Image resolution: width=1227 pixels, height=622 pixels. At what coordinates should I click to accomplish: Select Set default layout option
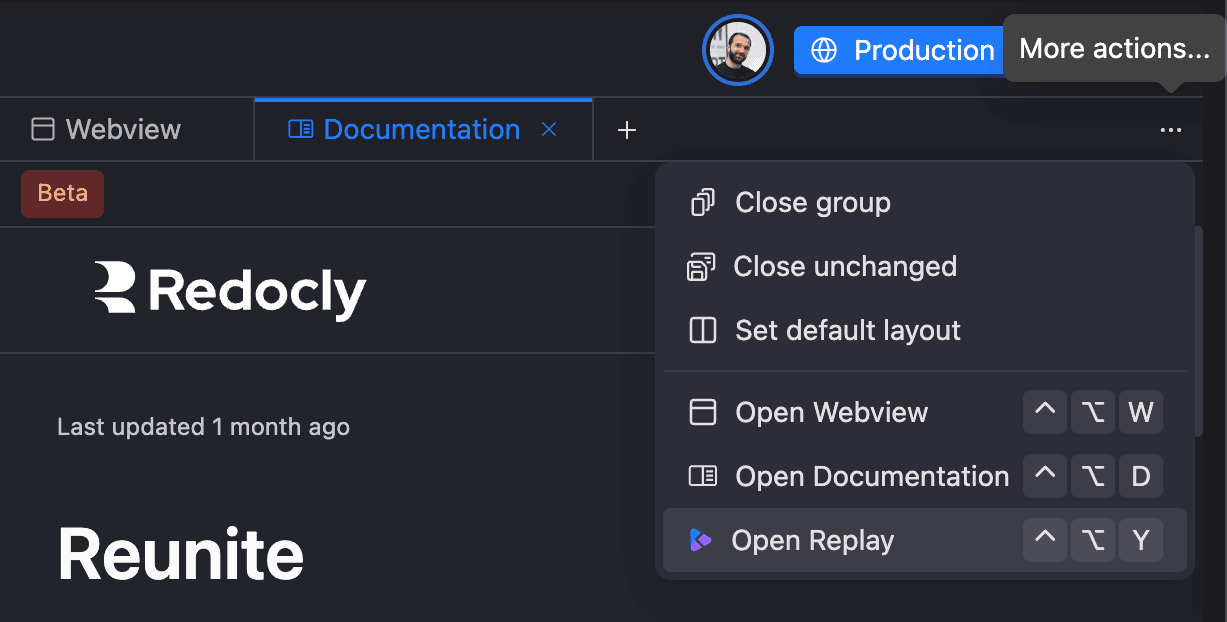click(925, 331)
